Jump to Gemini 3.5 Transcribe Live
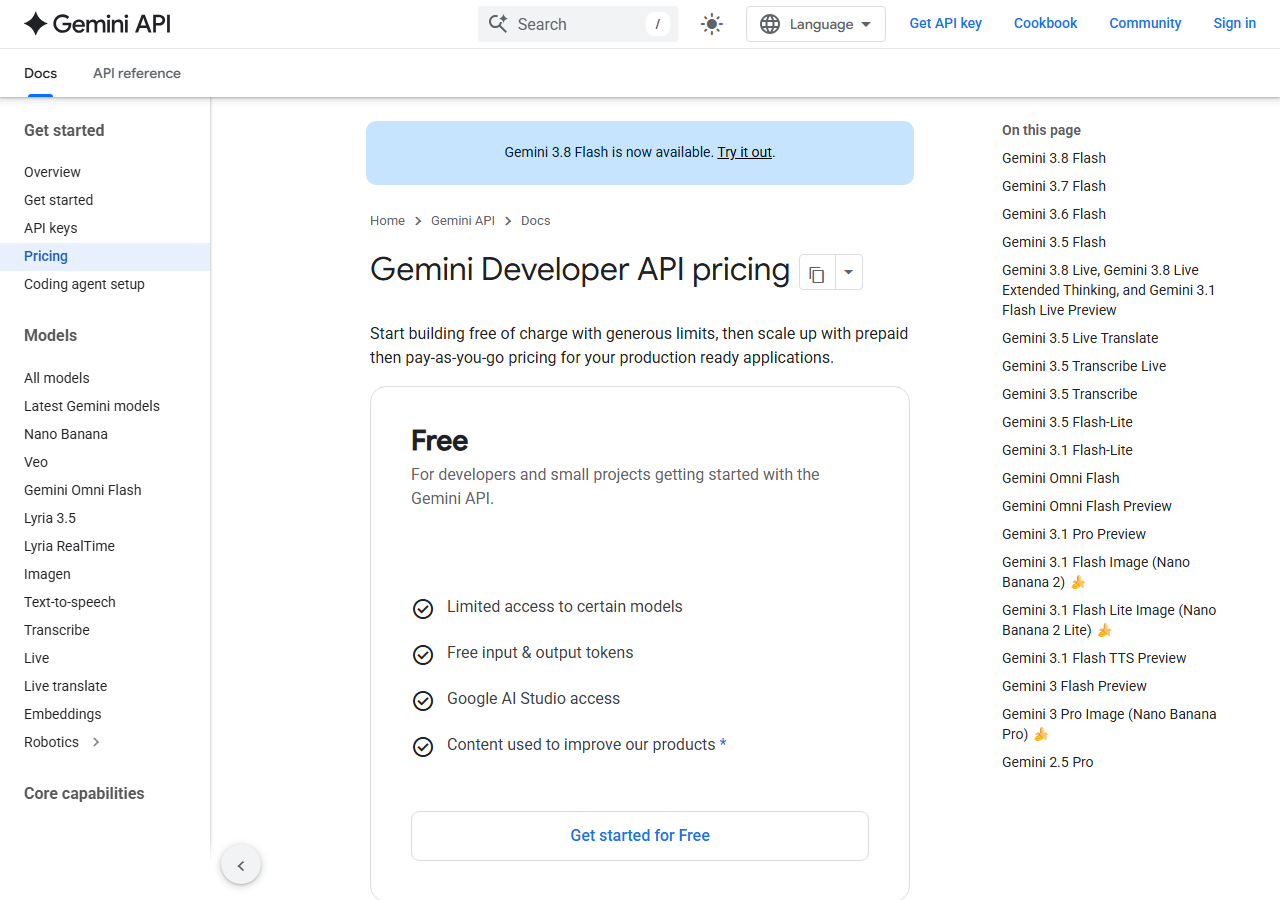1280x900 pixels. click(1084, 366)
